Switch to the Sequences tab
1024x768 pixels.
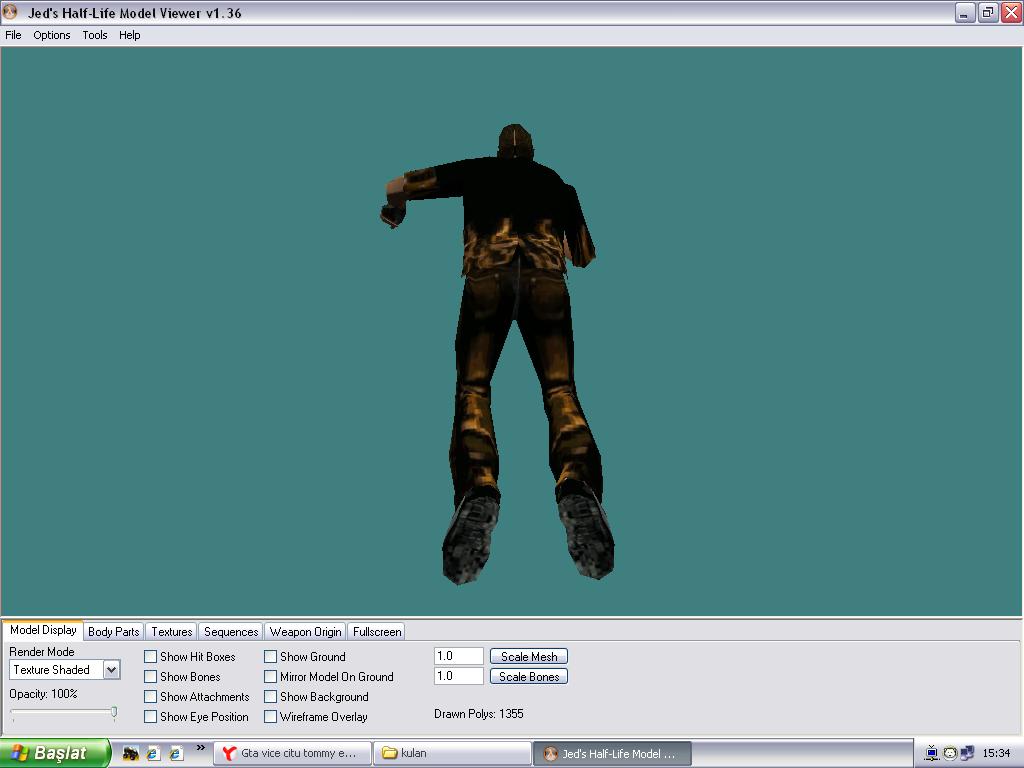pyautogui.click(x=231, y=632)
